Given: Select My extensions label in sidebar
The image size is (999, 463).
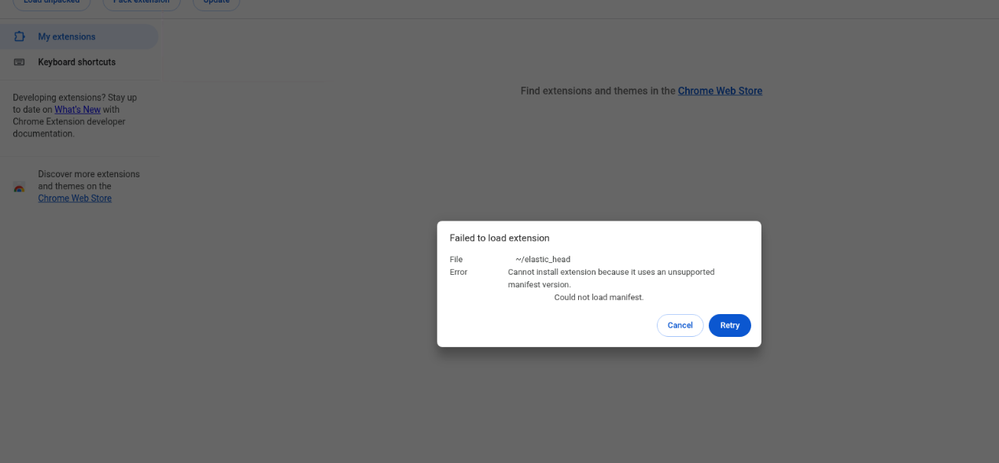Looking at the screenshot, I should (67, 37).
